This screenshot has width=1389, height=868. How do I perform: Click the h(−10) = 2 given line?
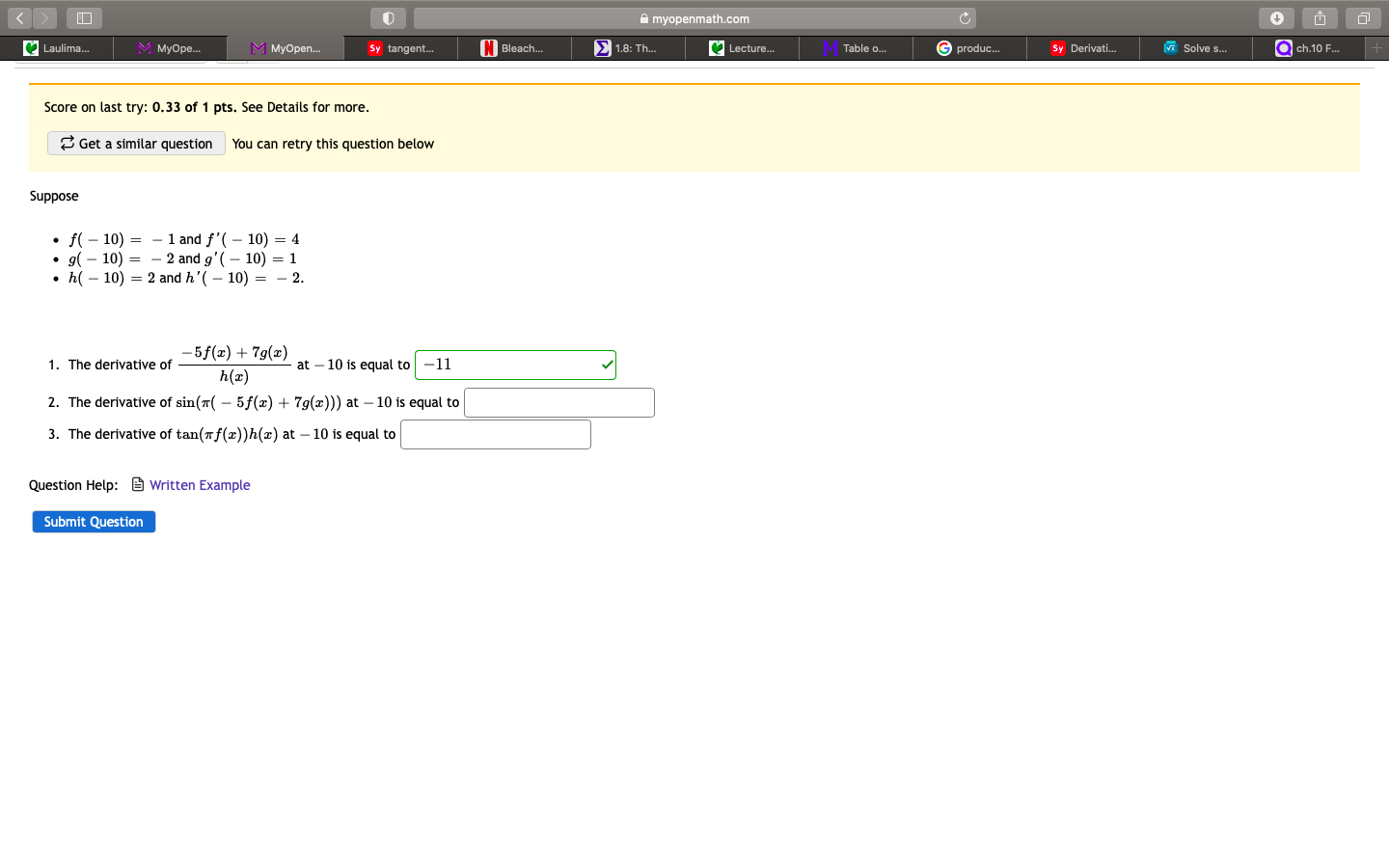[x=186, y=278]
